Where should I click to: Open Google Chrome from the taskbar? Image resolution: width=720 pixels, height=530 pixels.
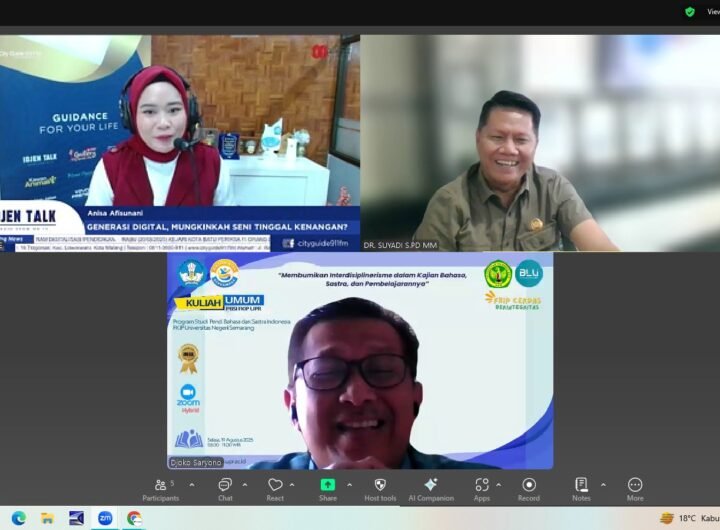point(134,519)
